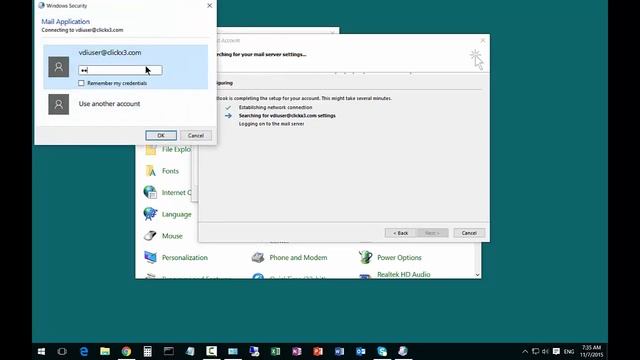Launch Google Chrome from taskbar
Image resolution: width=640 pixels, height=360 pixels.
click(126, 351)
